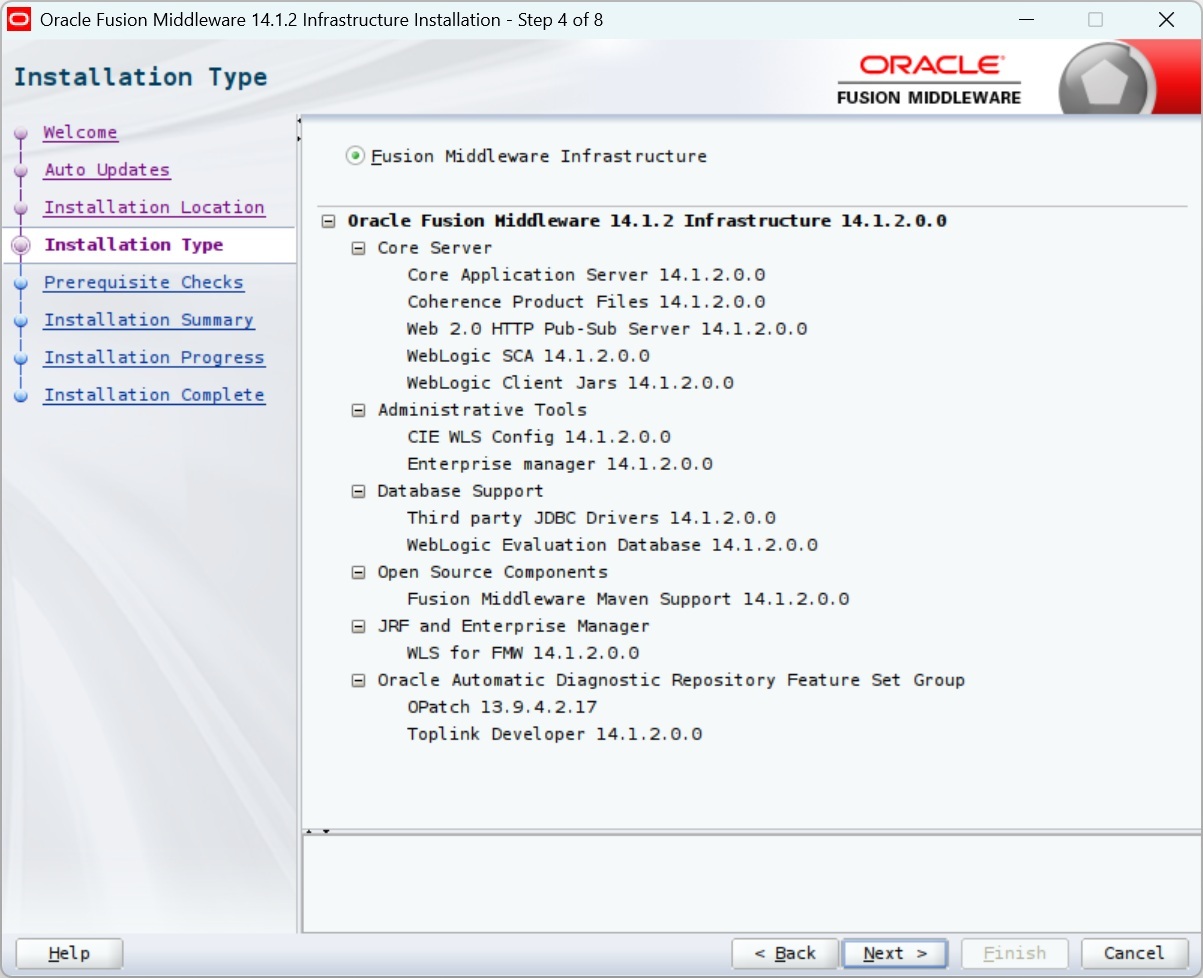Click the Installation Complete step bullet icon
This screenshot has width=1203, height=978.
tap(21, 396)
